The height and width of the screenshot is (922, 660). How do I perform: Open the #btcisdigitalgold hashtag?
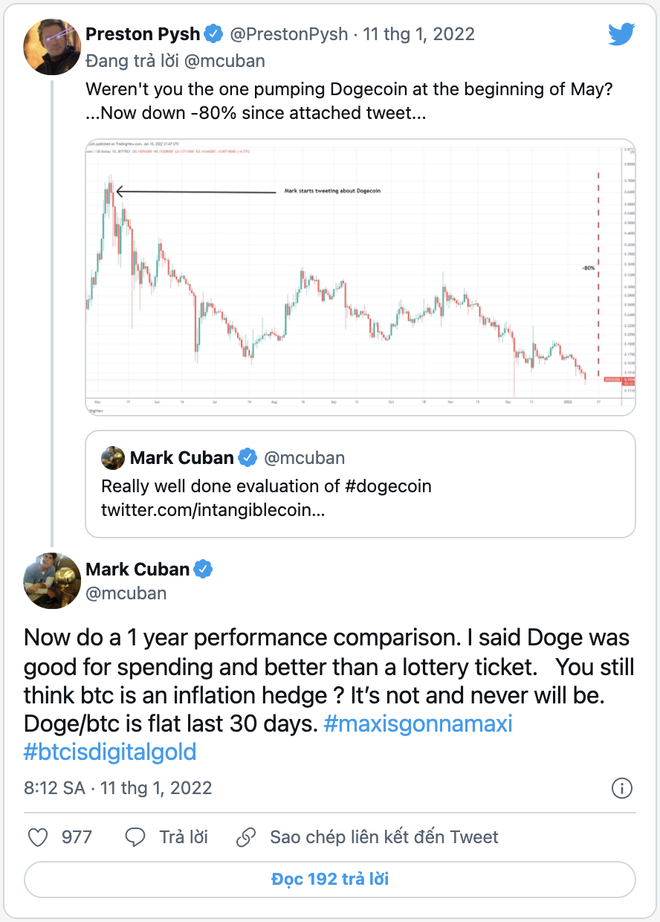[x=110, y=752]
